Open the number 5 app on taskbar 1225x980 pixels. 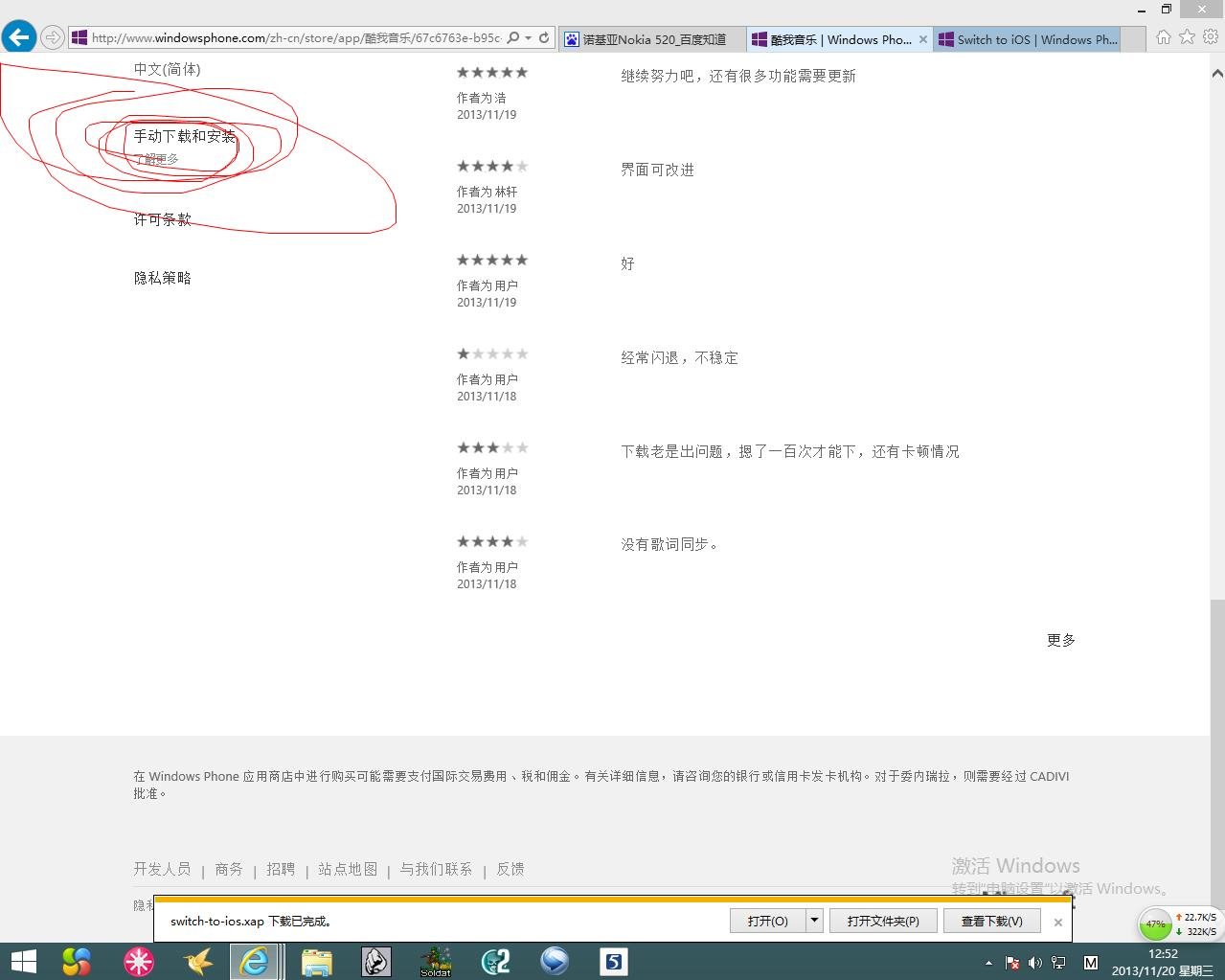[x=614, y=962]
